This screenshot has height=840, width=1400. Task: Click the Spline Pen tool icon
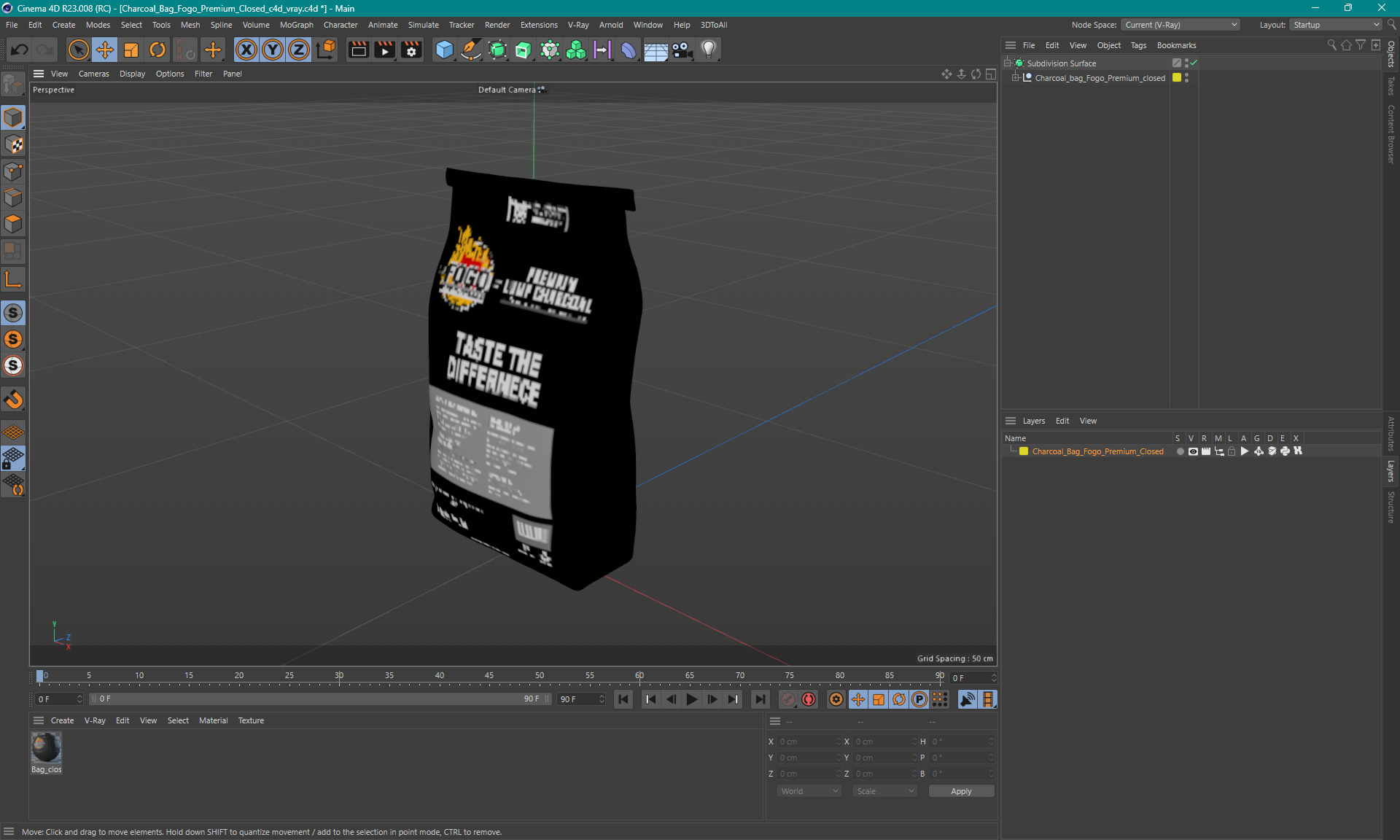[471, 50]
